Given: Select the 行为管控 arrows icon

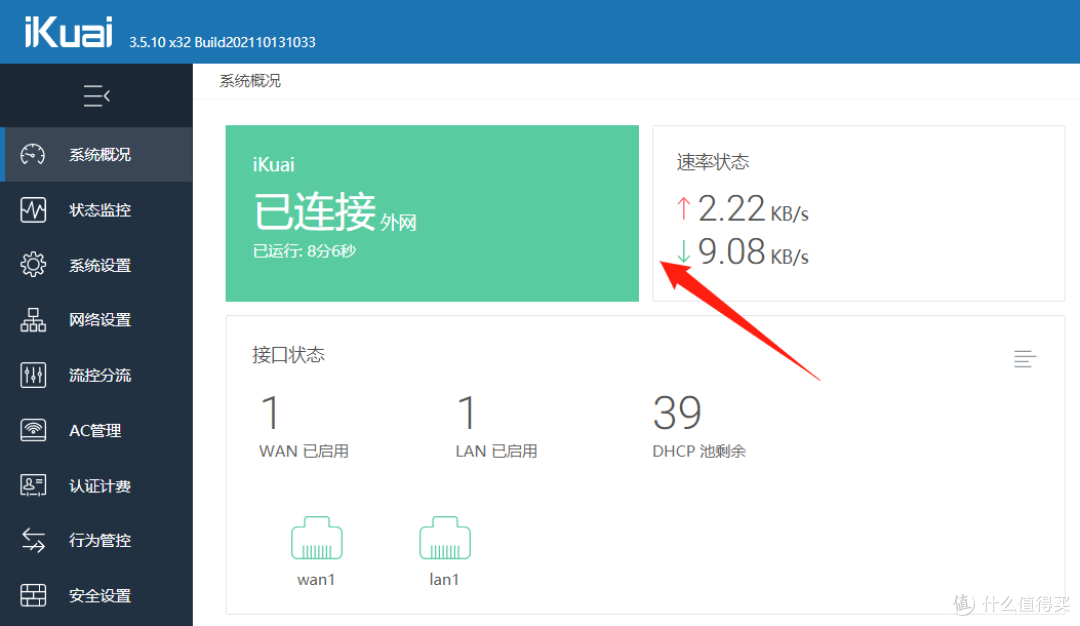Looking at the screenshot, I should pyautogui.click(x=33, y=540).
